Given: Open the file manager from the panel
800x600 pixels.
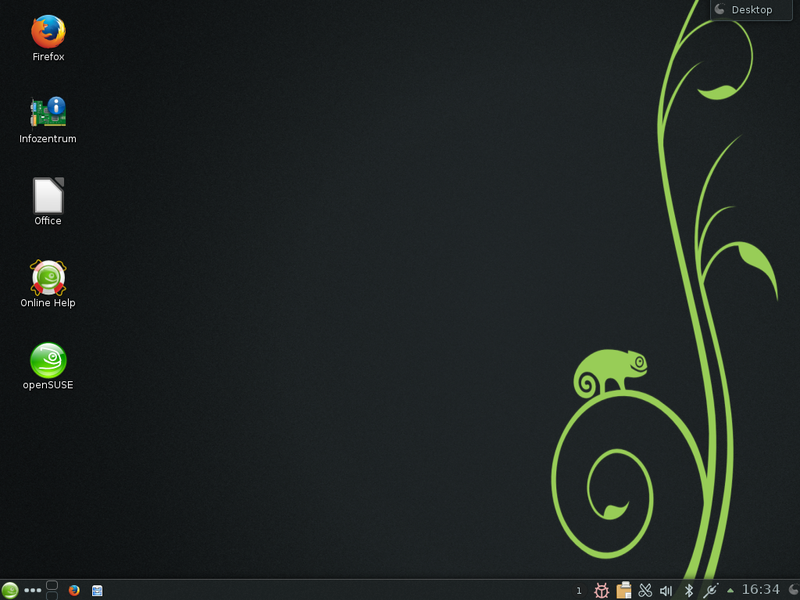Looking at the screenshot, I should tap(97, 590).
